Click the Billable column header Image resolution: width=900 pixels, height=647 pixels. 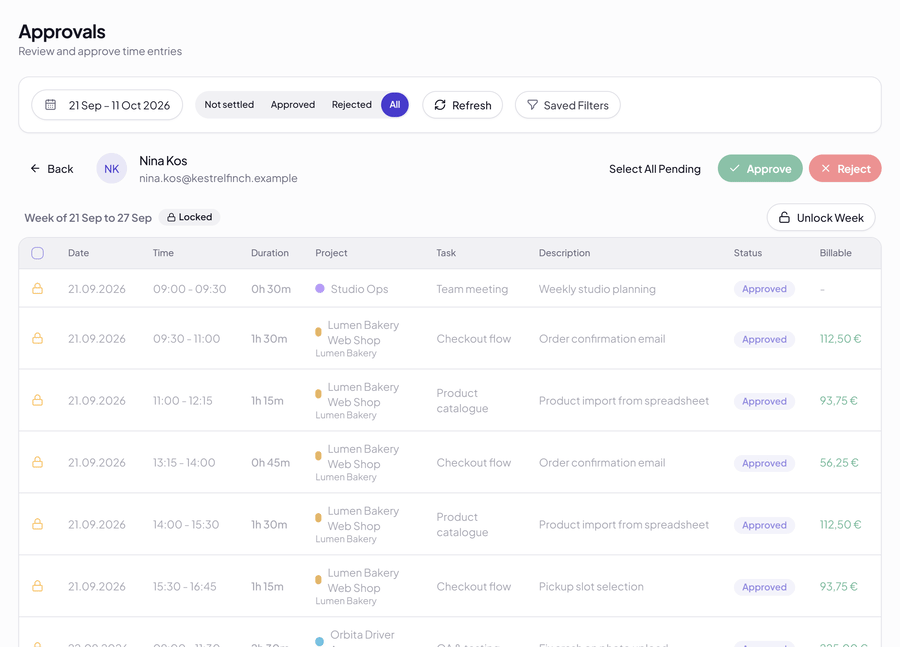point(836,253)
